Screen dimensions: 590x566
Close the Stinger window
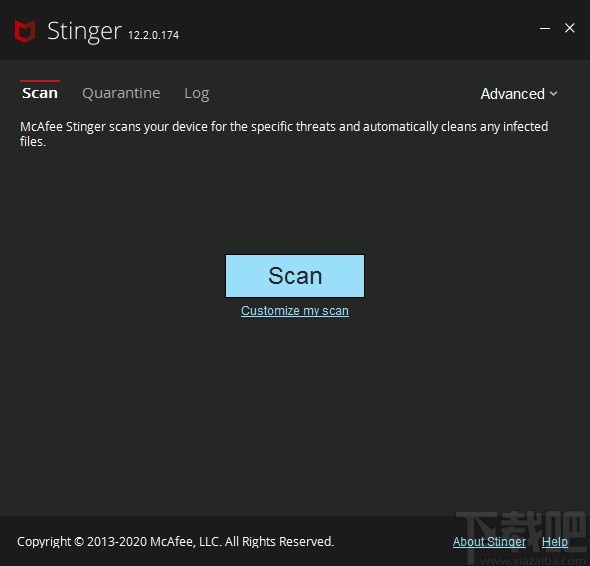point(570,28)
